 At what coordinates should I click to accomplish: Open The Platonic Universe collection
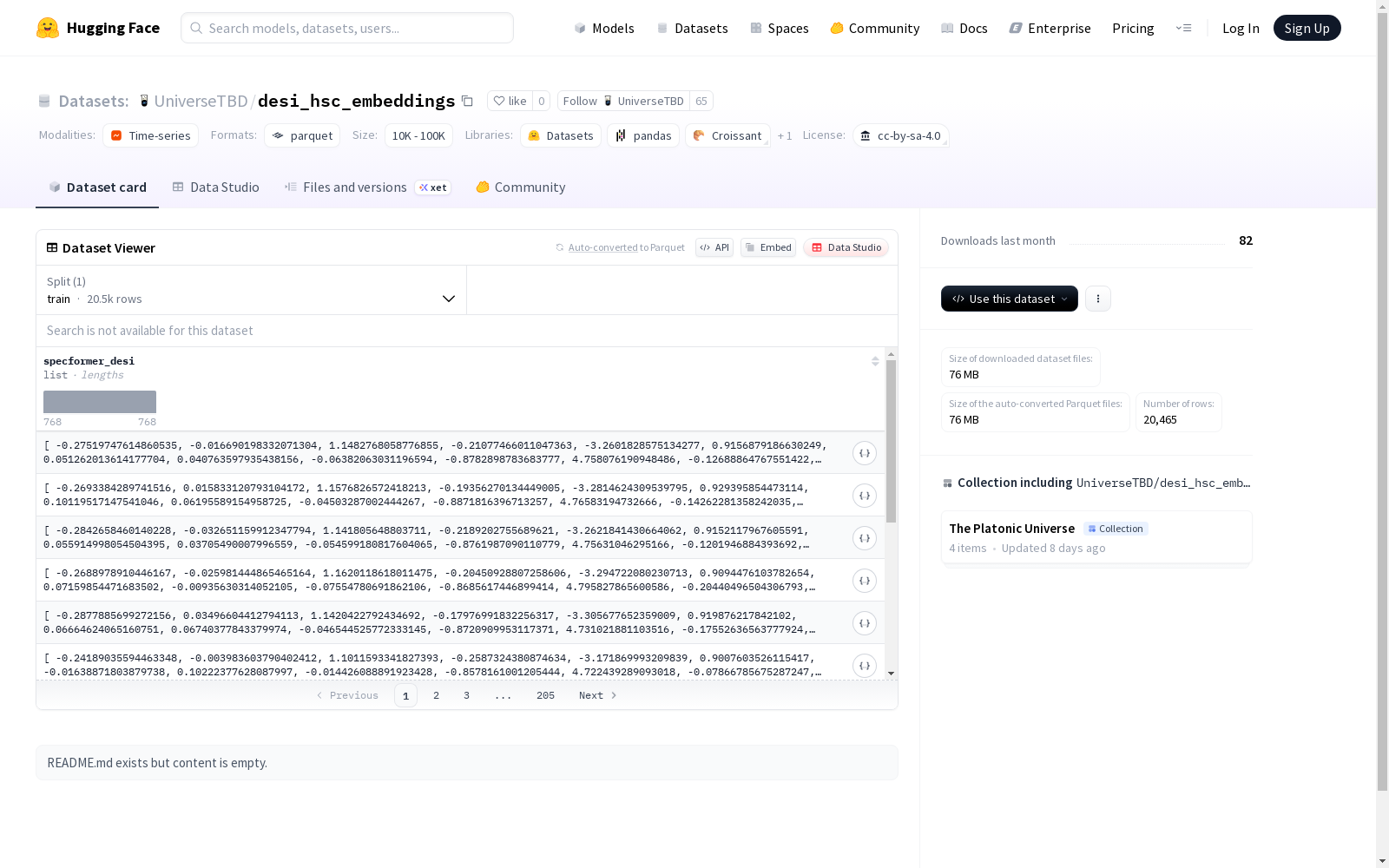[1096, 537]
